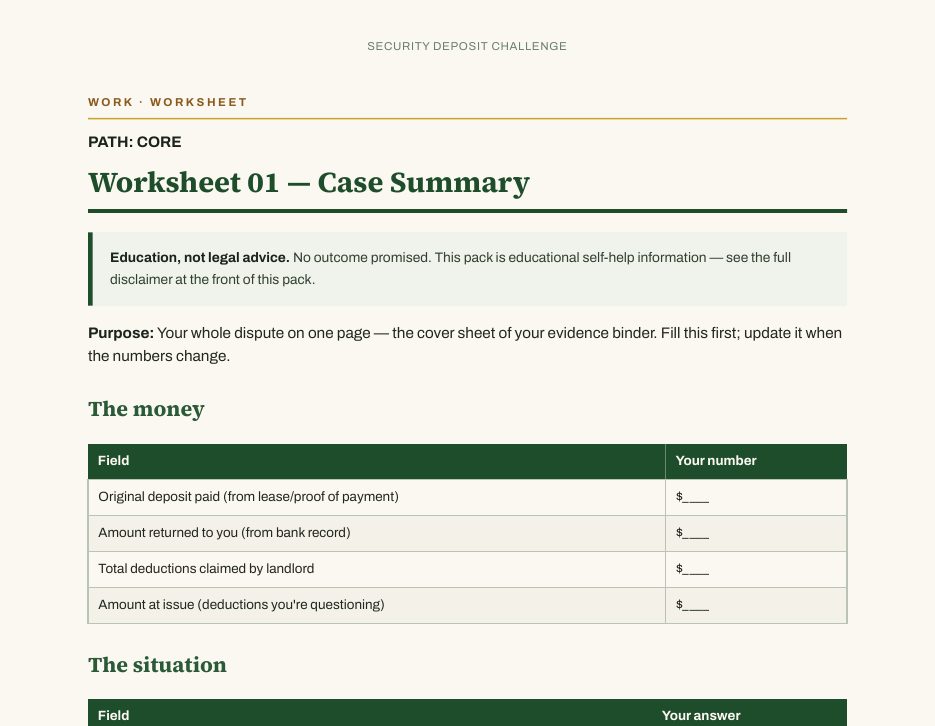Click the 'Worksheet 01 — Case Summary' title
The height and width of the screenshot is (726, 935).
[x=309, y=182]
